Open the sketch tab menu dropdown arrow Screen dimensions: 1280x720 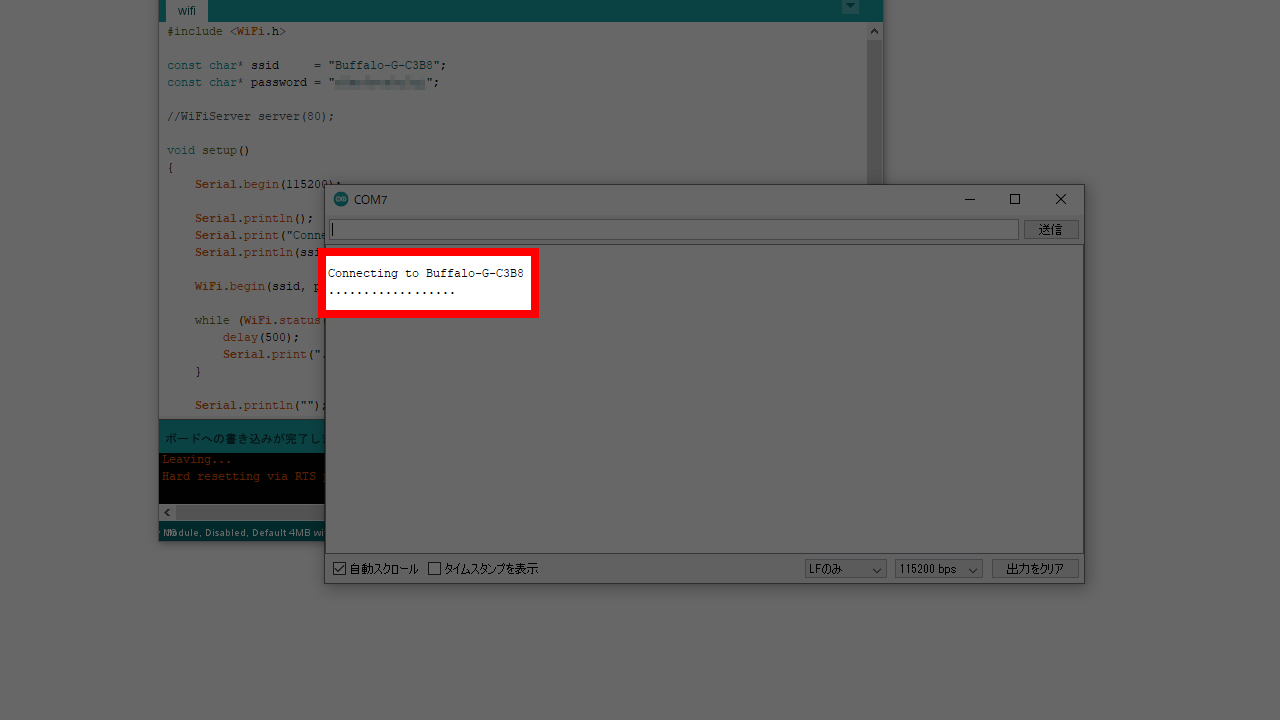[850, 7]
